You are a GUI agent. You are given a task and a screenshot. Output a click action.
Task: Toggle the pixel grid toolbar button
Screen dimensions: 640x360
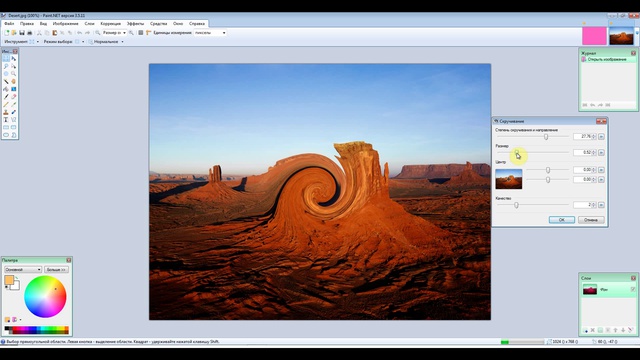coord(141,33)
